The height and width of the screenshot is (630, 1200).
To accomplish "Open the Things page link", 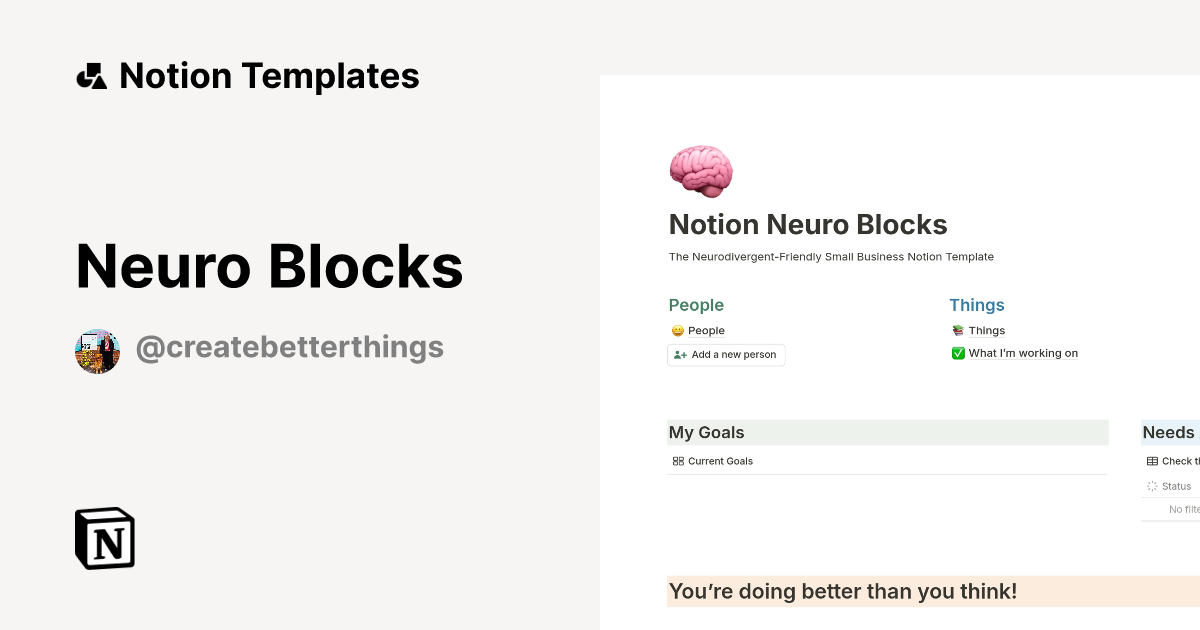I will (x=986, y=330).
